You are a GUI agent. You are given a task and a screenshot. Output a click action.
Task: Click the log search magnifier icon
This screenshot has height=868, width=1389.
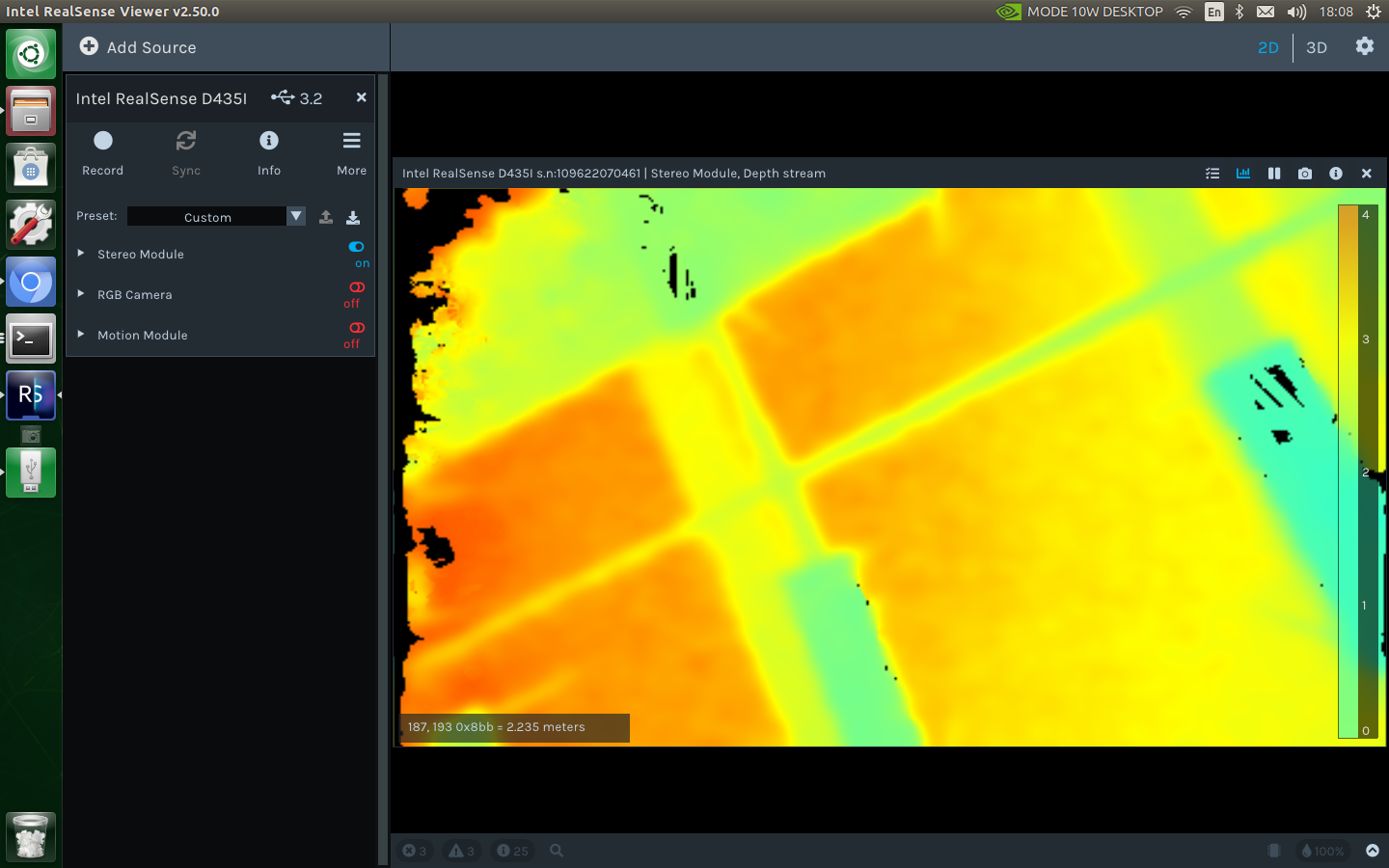[557, 851]
